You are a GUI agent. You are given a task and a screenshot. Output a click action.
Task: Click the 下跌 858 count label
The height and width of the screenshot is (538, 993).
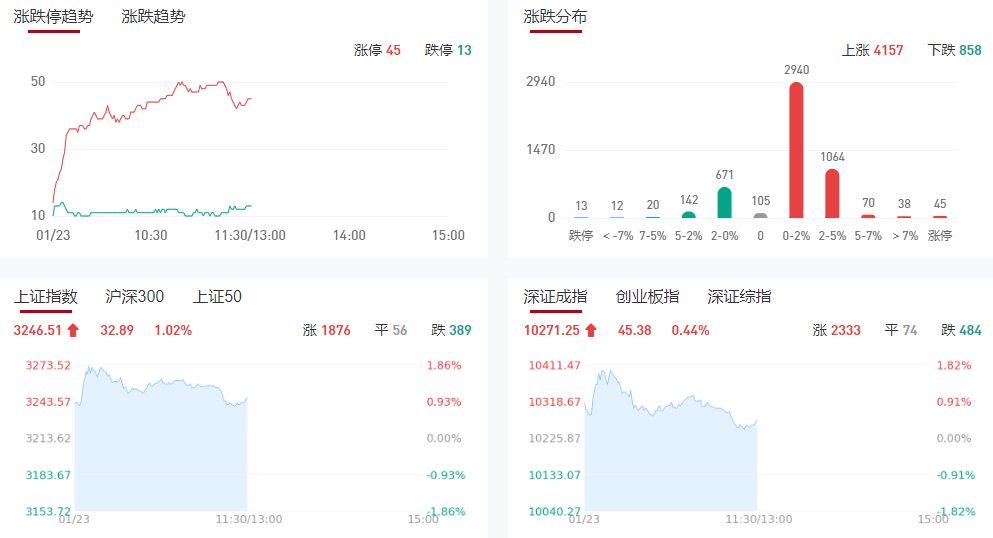[x=955, y=50]
